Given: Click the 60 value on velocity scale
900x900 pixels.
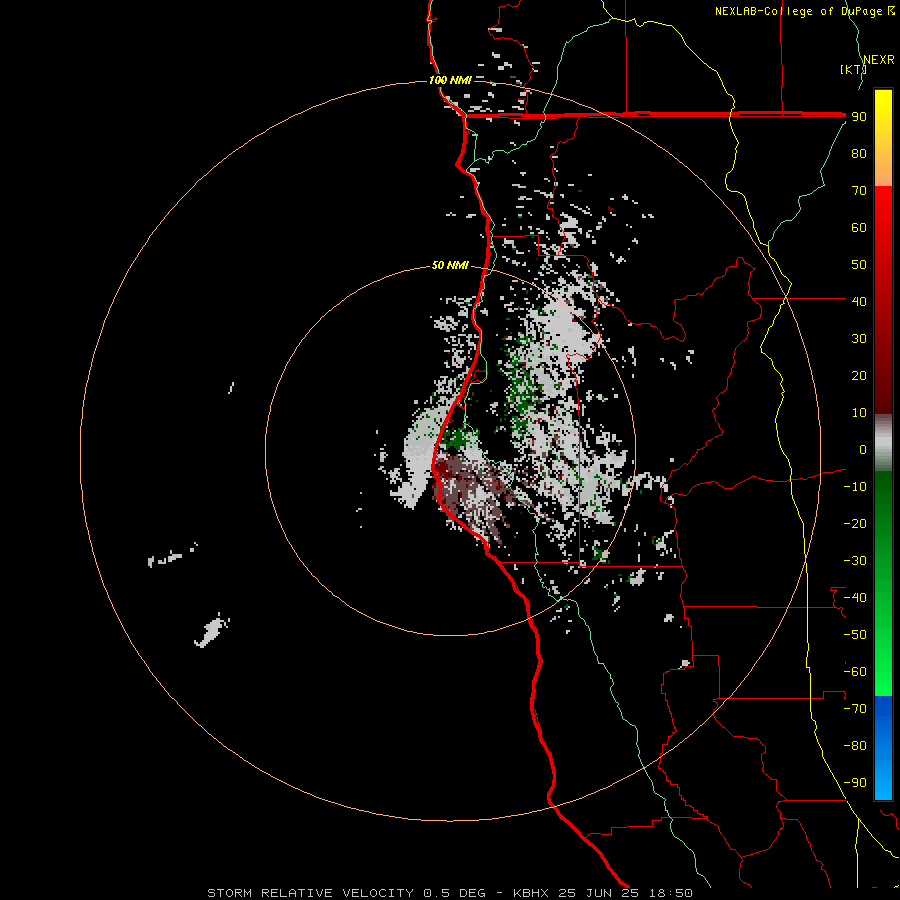Looking at the screenshot, I should (x=859, y=228).
